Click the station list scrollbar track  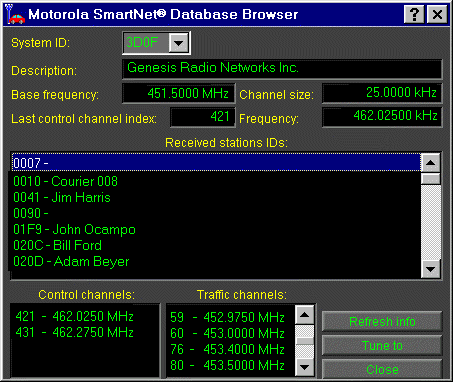[431, 222]
